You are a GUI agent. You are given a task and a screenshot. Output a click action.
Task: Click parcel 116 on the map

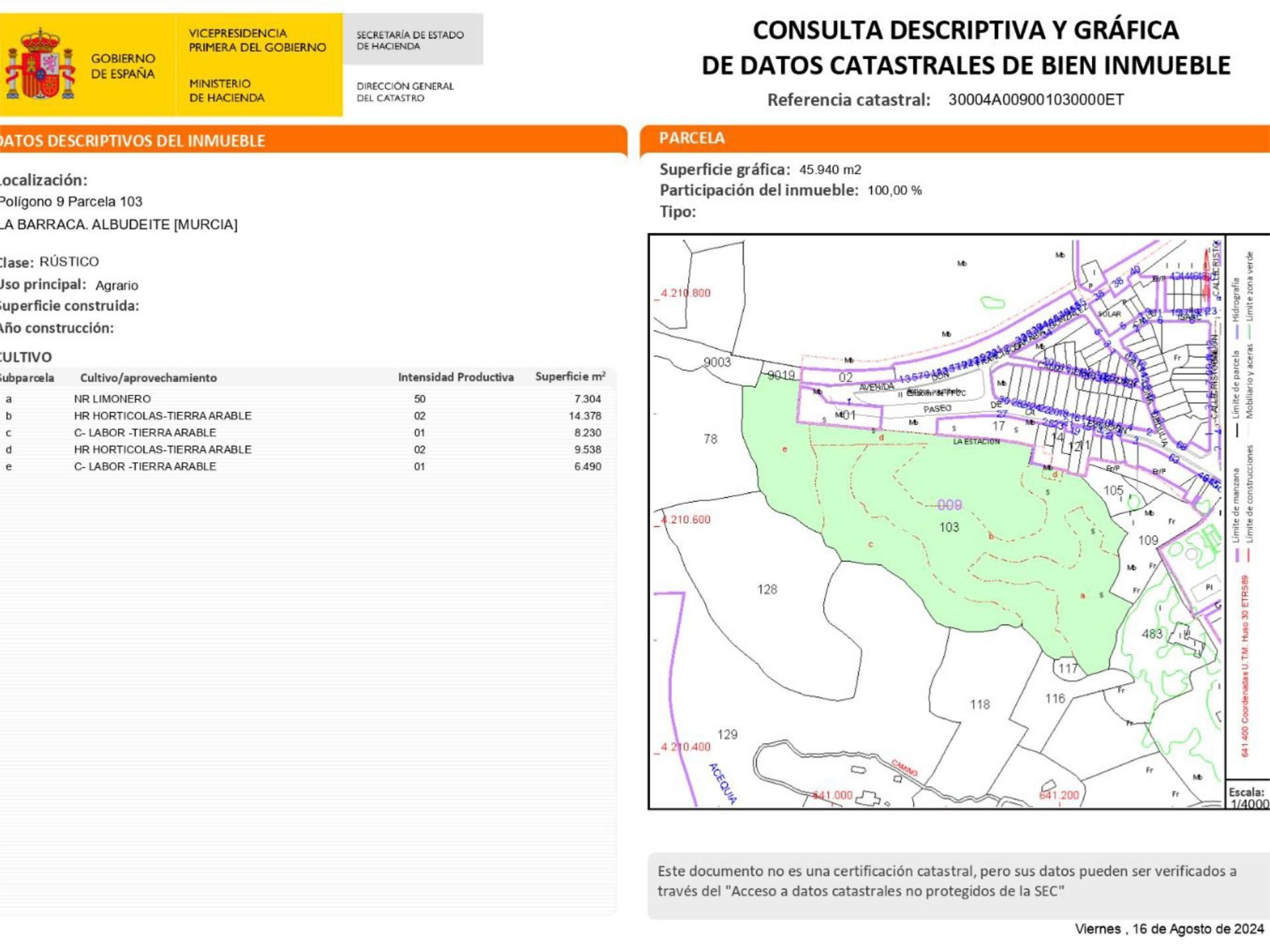coord(1055,698)
